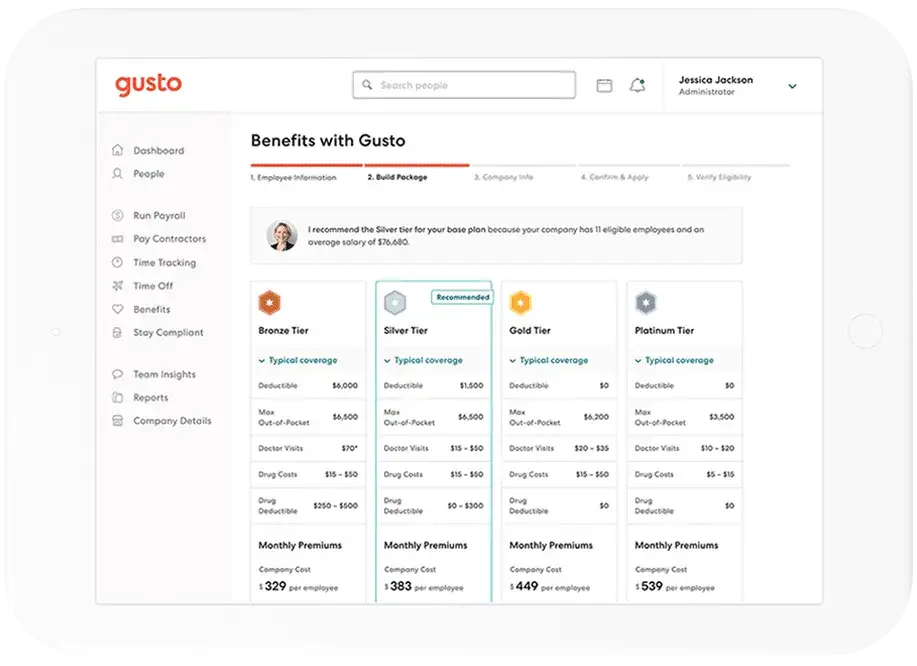Click the Time Tracking clock icon

click(118, 263)
